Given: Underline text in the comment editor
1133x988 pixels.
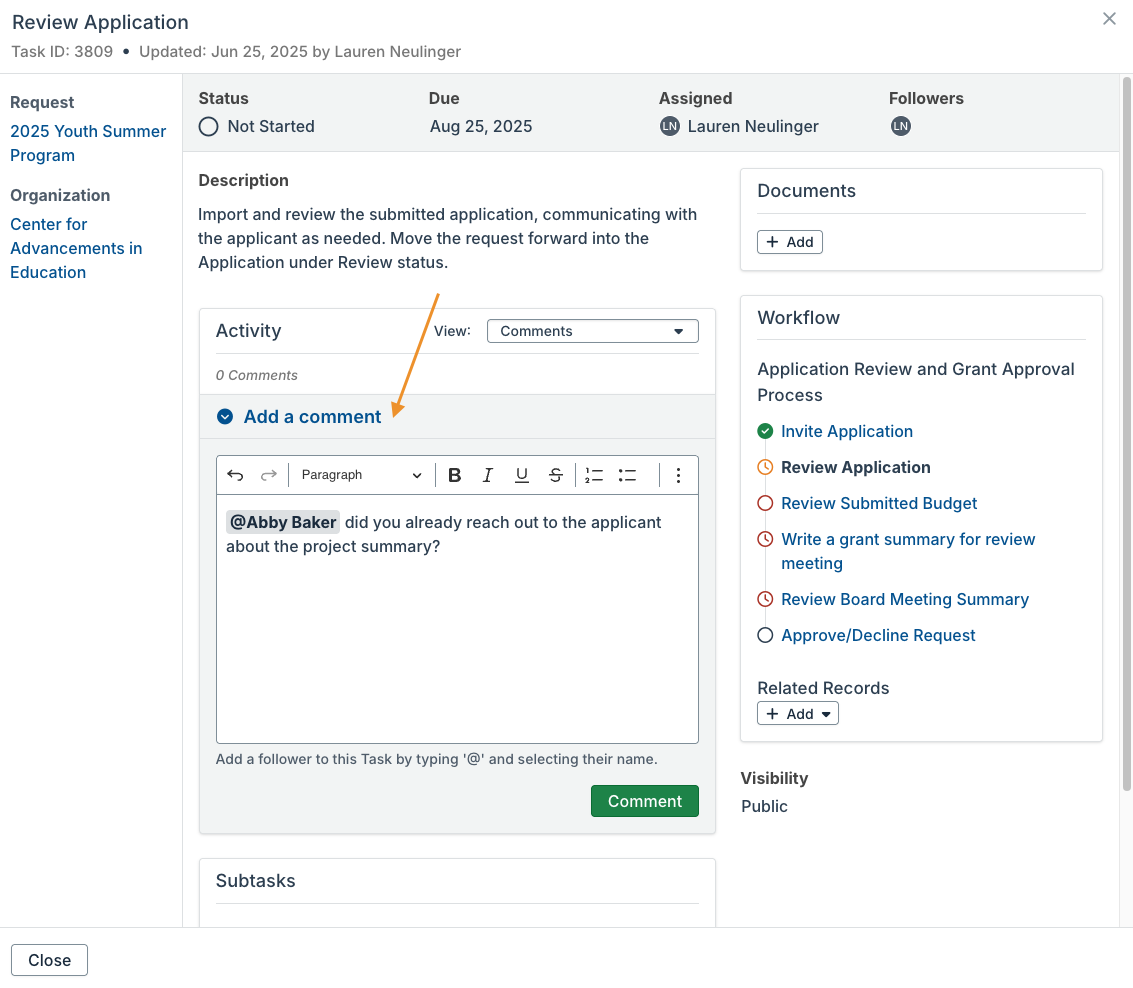Looking at the screenshot, I should pyautogui.click(x=521, y=475).
